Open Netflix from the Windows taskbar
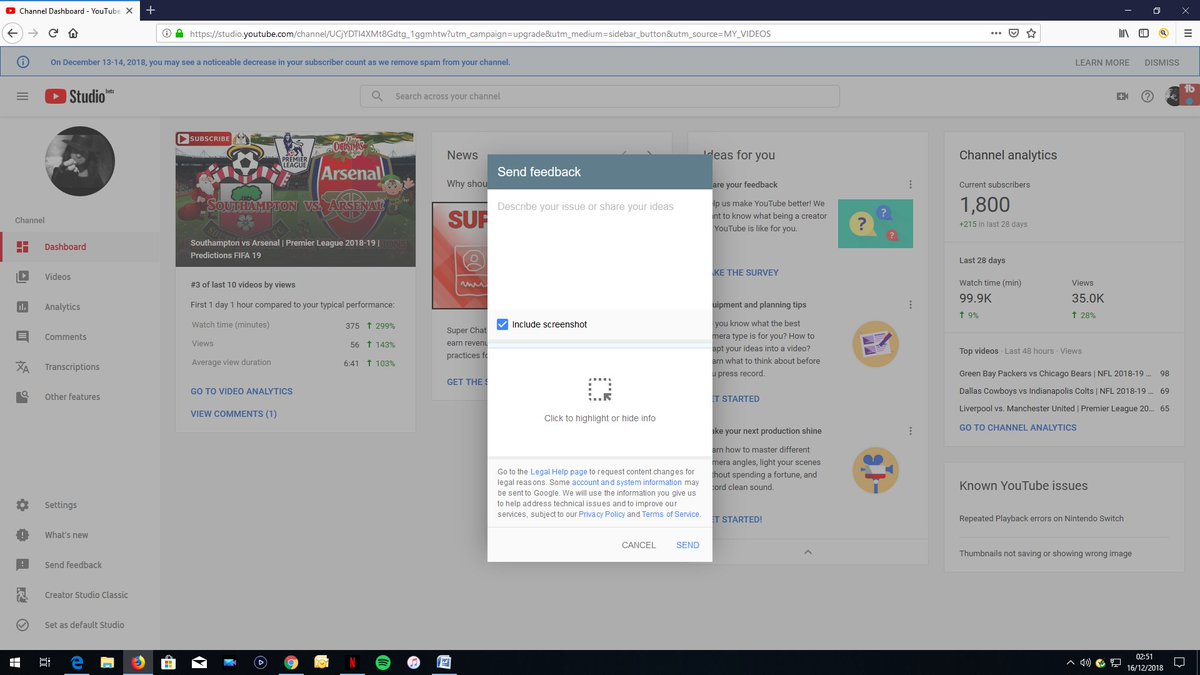 coord(352,662)
